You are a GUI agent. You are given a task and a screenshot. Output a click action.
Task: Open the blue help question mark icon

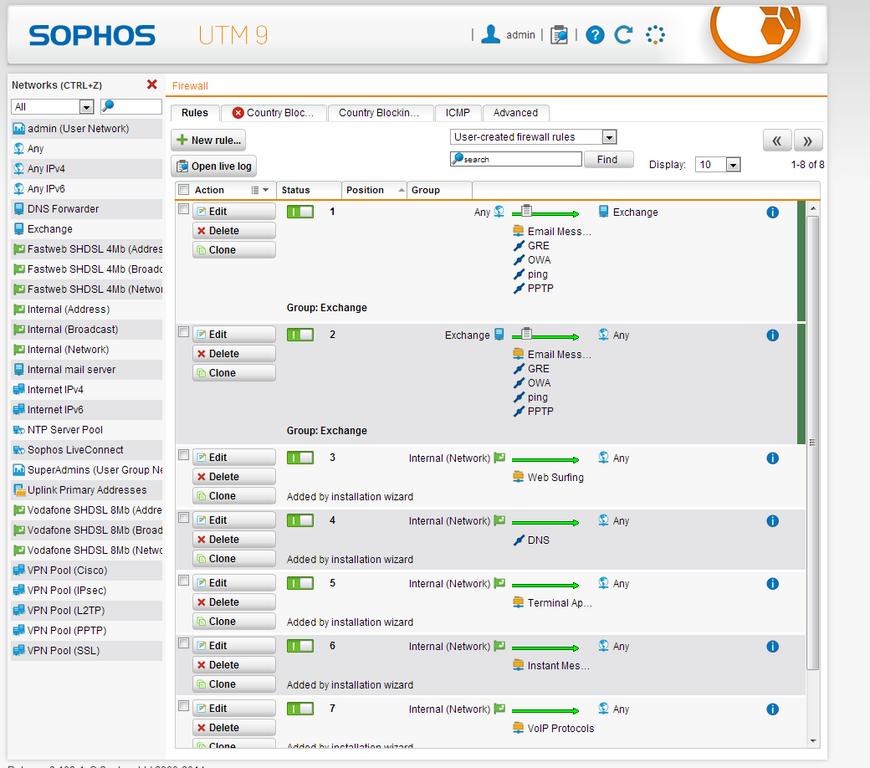(595, 35)
